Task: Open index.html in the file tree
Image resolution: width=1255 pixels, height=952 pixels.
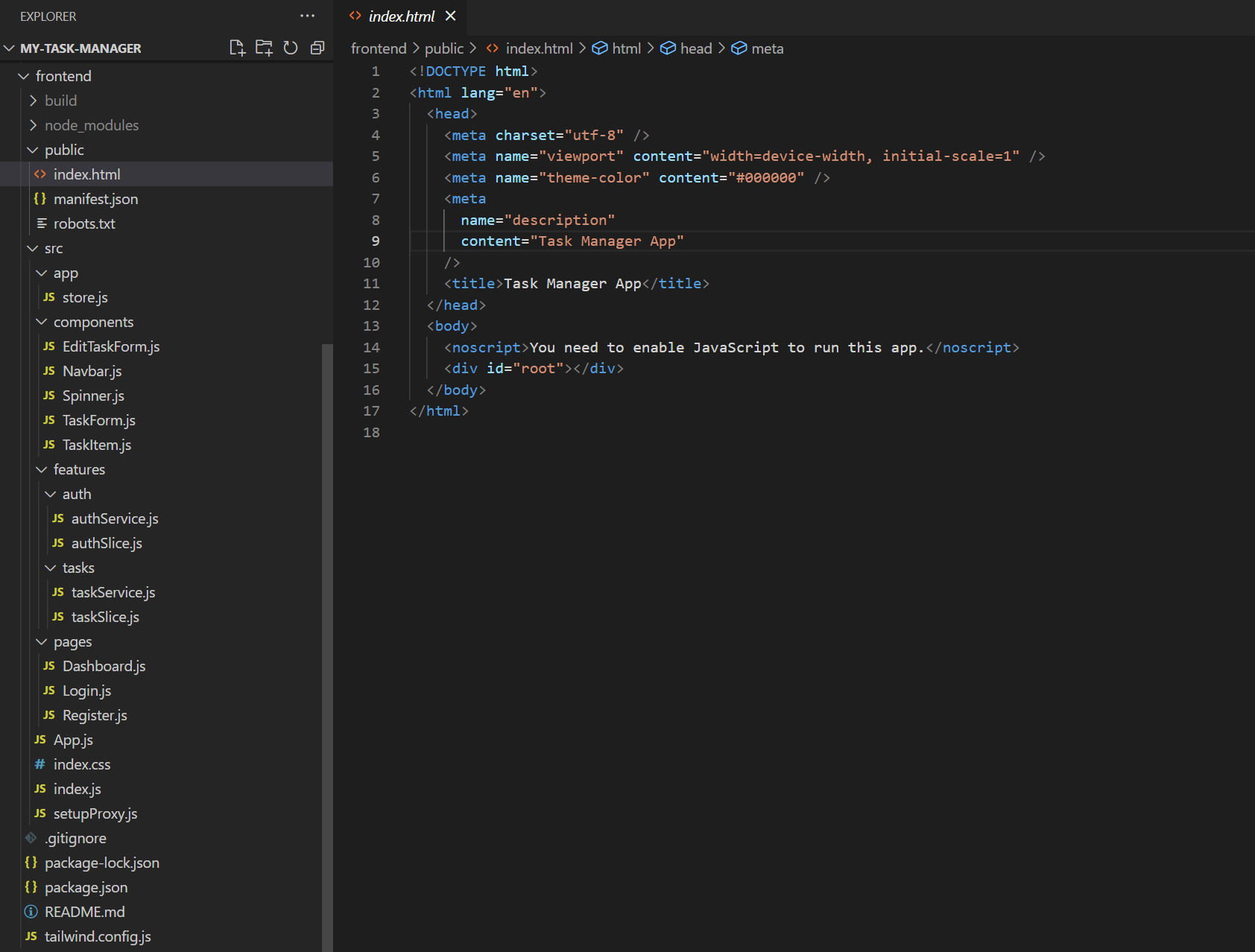Action: [x=166, y=174]
